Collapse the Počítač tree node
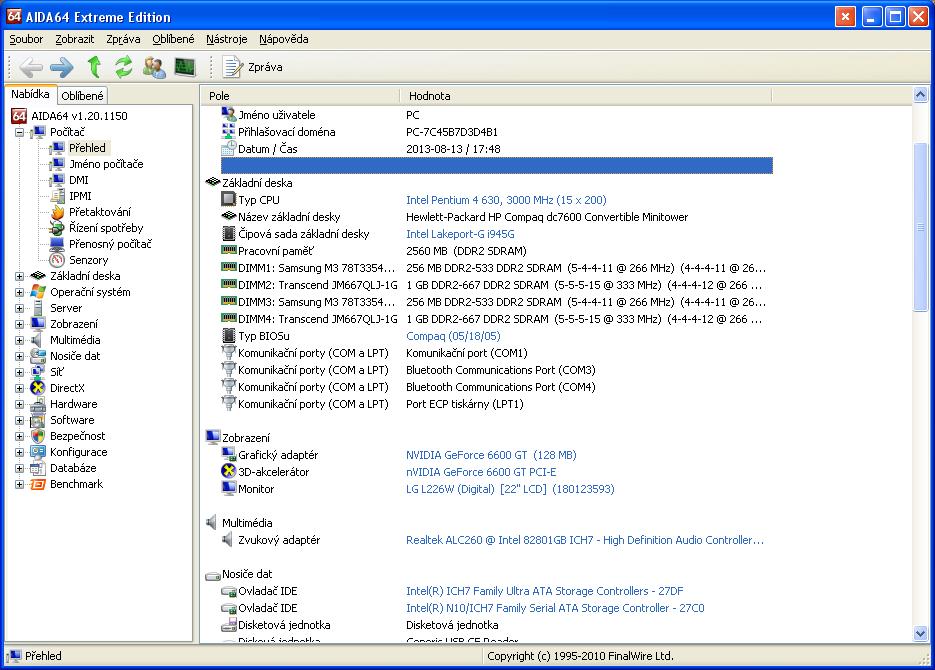Screen dimensions: 935x670 tap(20, 132)
